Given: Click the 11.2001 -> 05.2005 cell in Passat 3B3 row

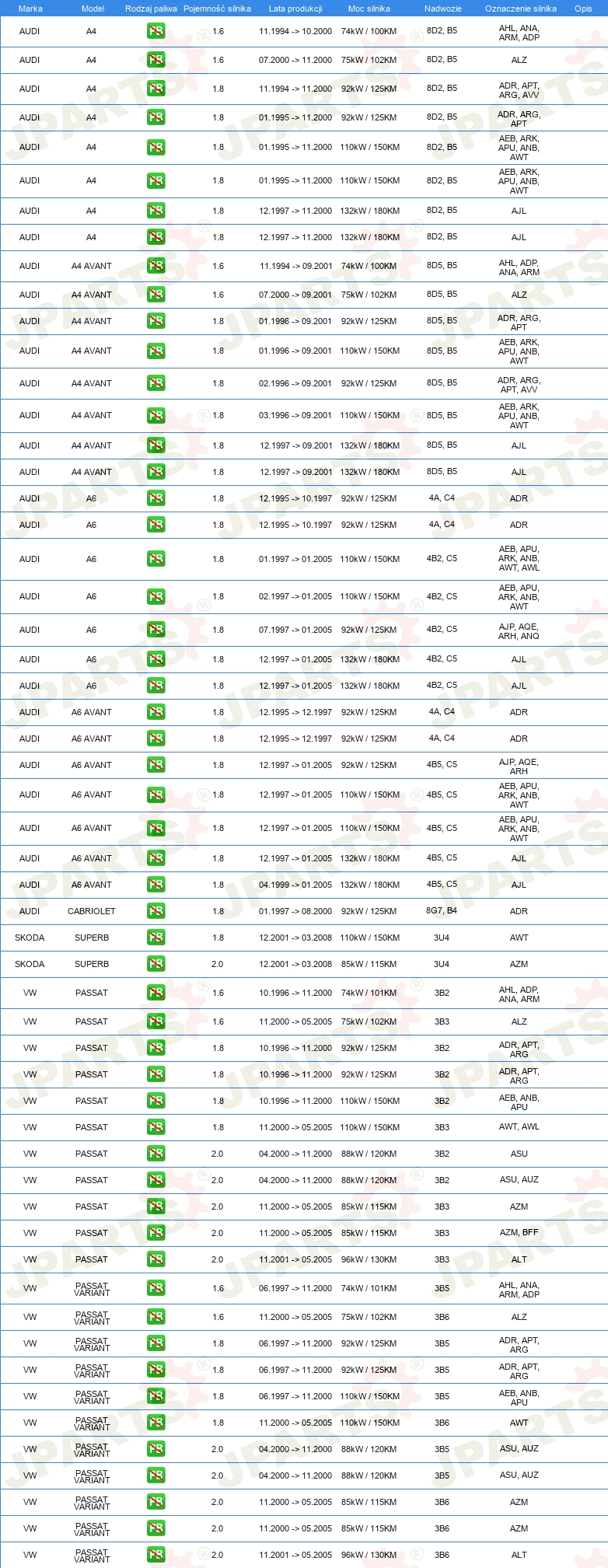Looking at the screenshot, I should tap(295, 1259).
